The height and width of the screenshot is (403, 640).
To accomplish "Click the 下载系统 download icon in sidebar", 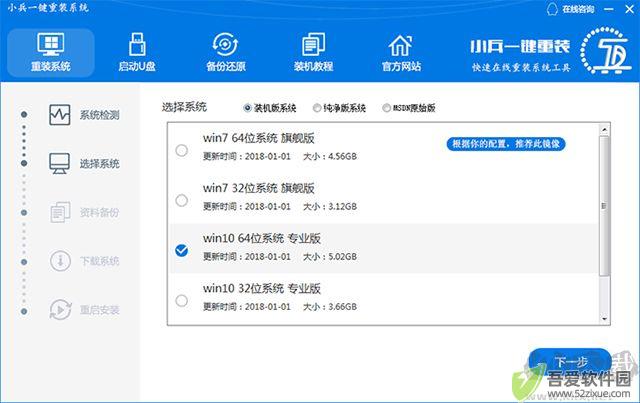I will (60, 261).
